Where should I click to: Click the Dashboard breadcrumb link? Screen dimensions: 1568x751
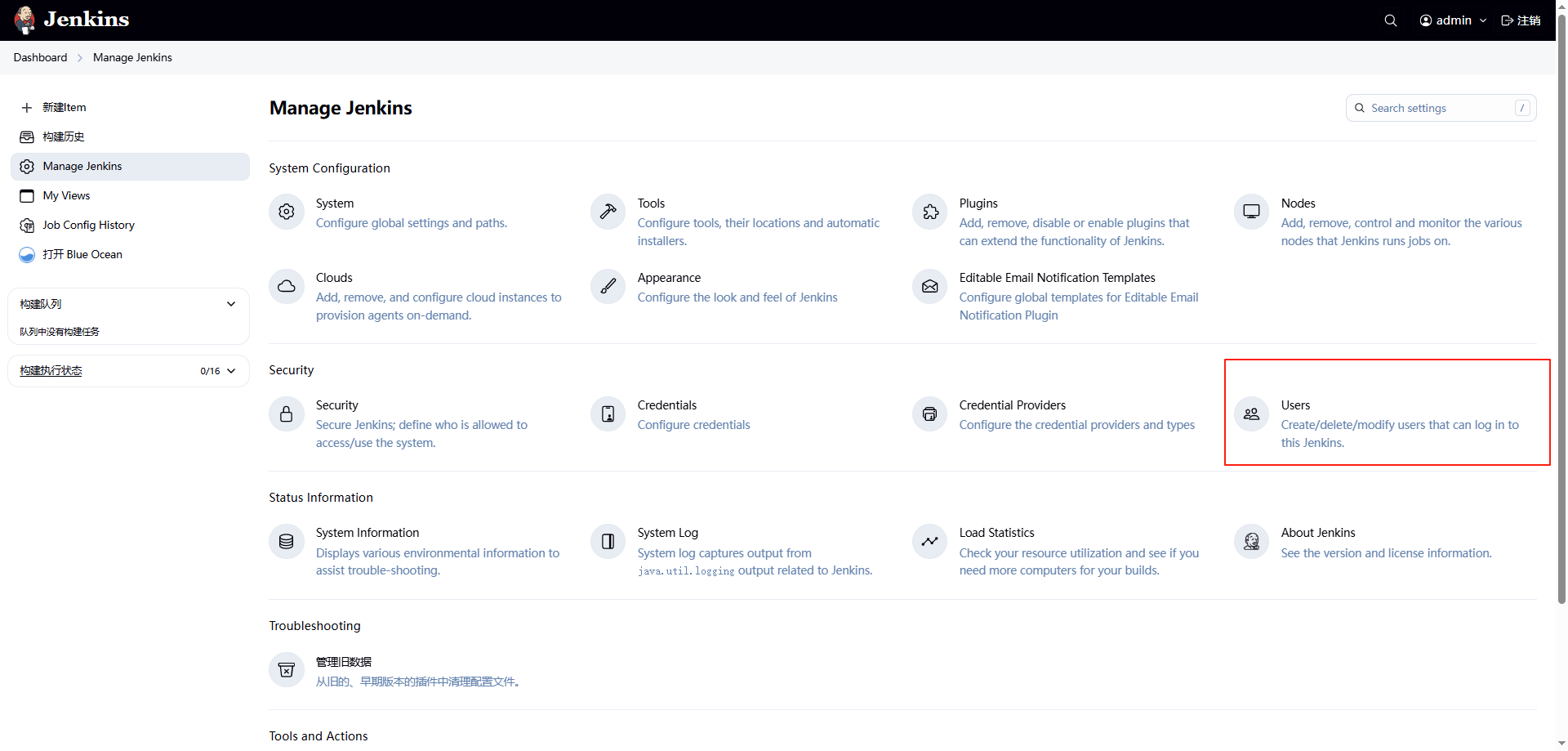click(40, 57)
